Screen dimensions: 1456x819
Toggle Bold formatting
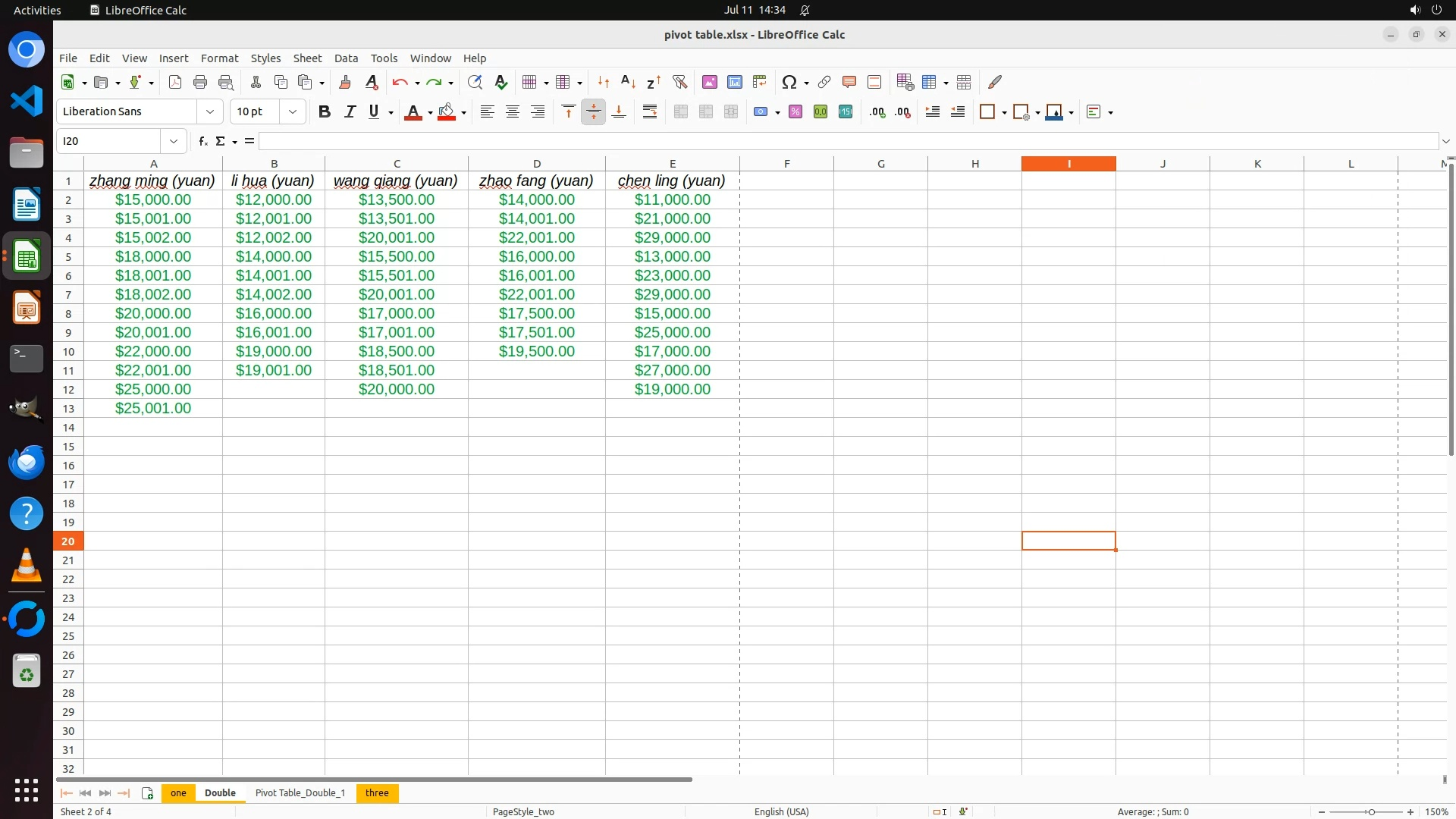coord(325,111)
